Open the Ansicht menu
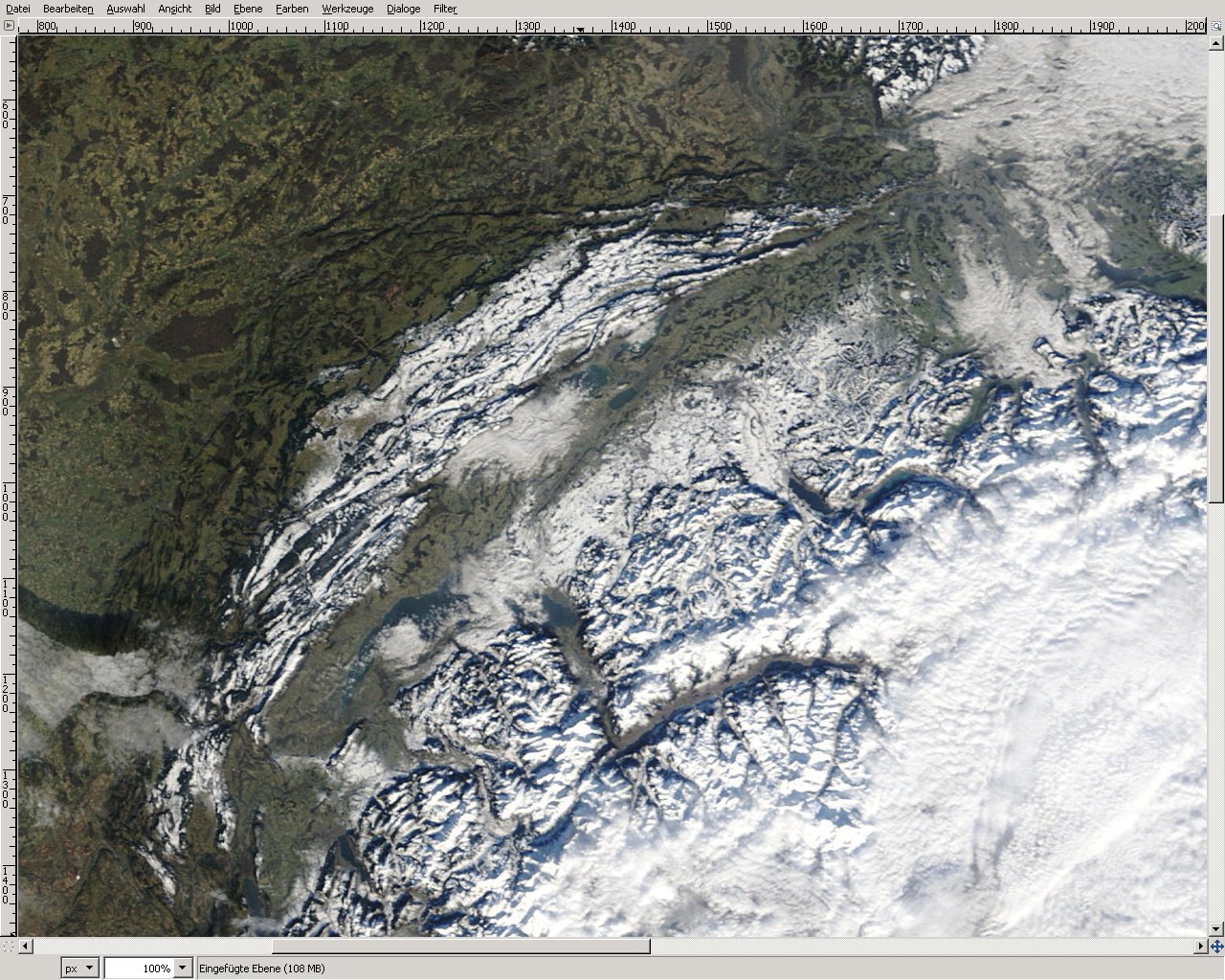This screenshot has width=1225, height=980. 174,9
